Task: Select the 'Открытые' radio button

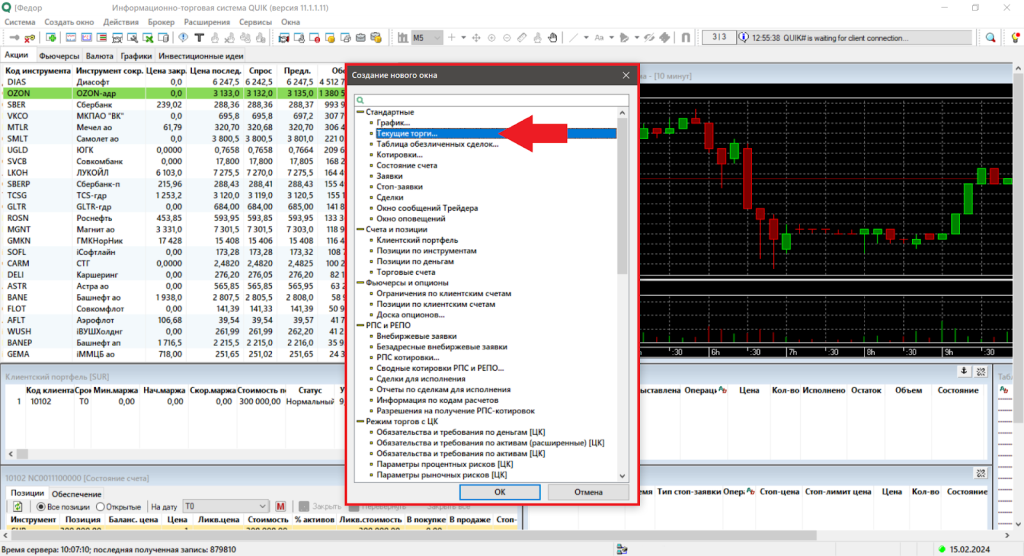Action: coord(101,507)
